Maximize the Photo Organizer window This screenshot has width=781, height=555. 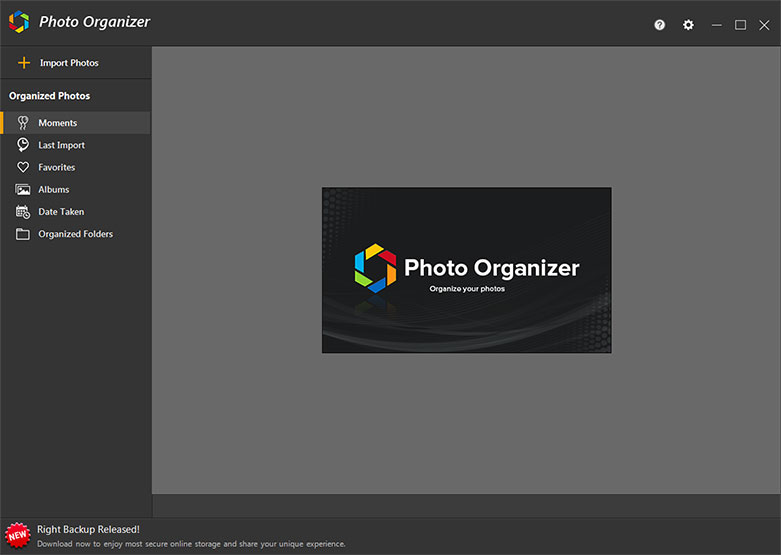point(740,25)
